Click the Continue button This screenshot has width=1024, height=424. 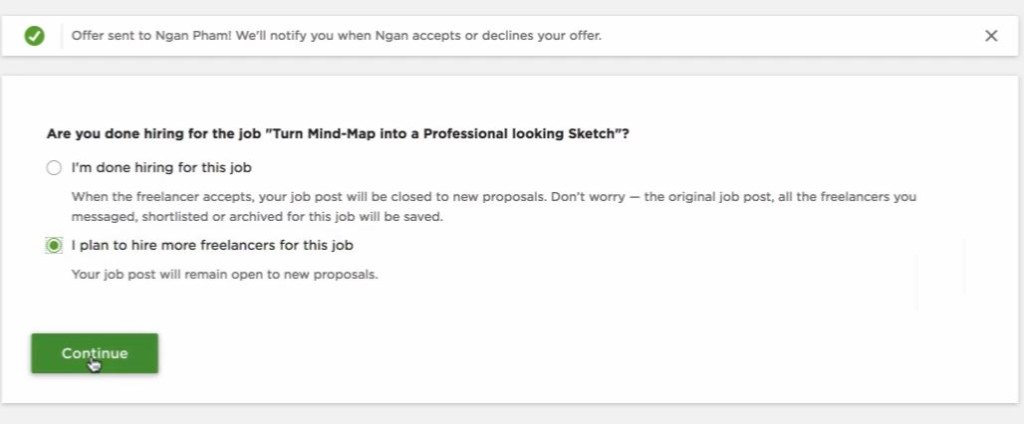click(x=95, y=353)
